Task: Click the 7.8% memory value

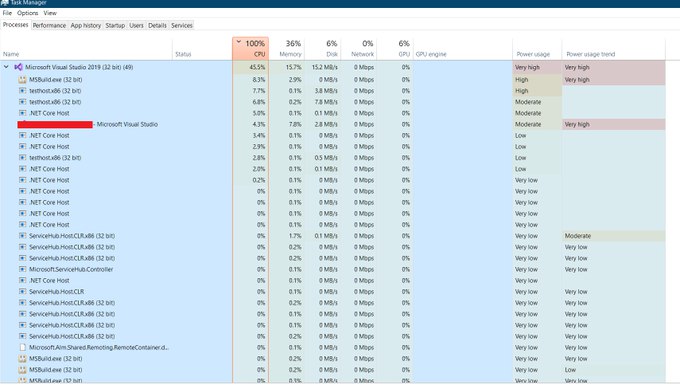Action: 295,124
